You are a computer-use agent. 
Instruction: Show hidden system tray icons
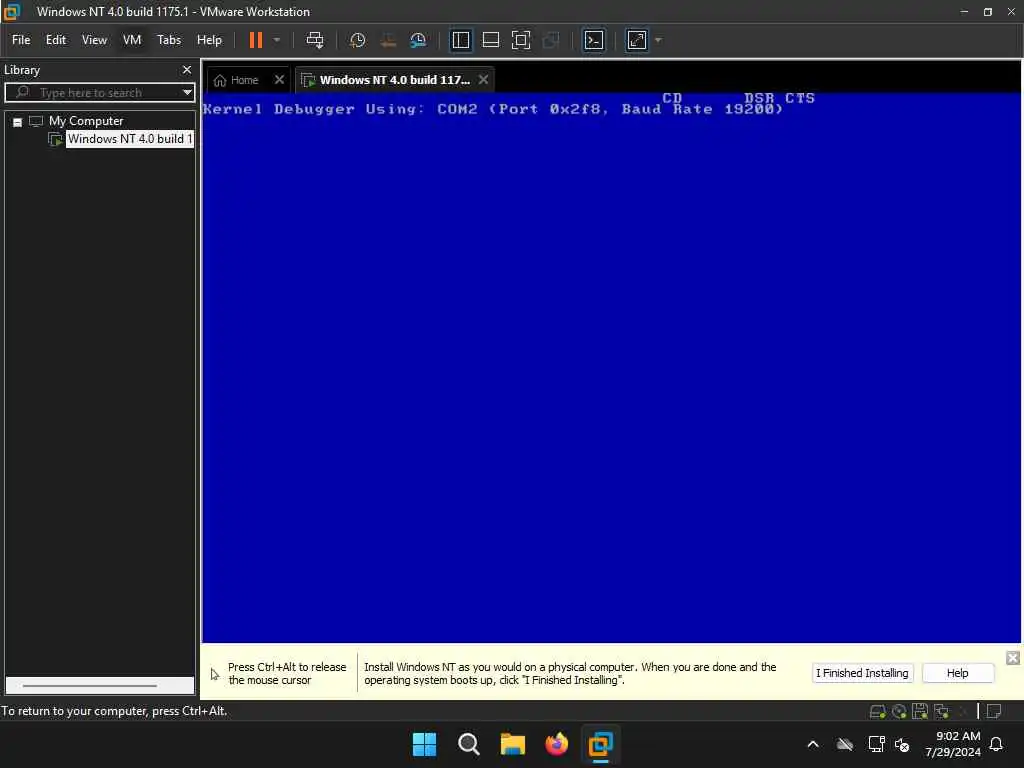pos(813,744)
